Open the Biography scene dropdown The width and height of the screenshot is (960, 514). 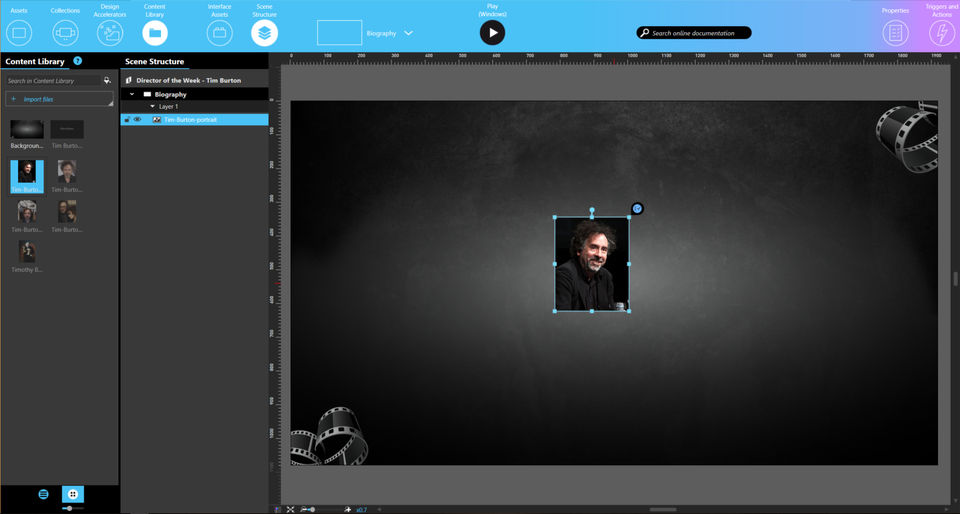408,33
